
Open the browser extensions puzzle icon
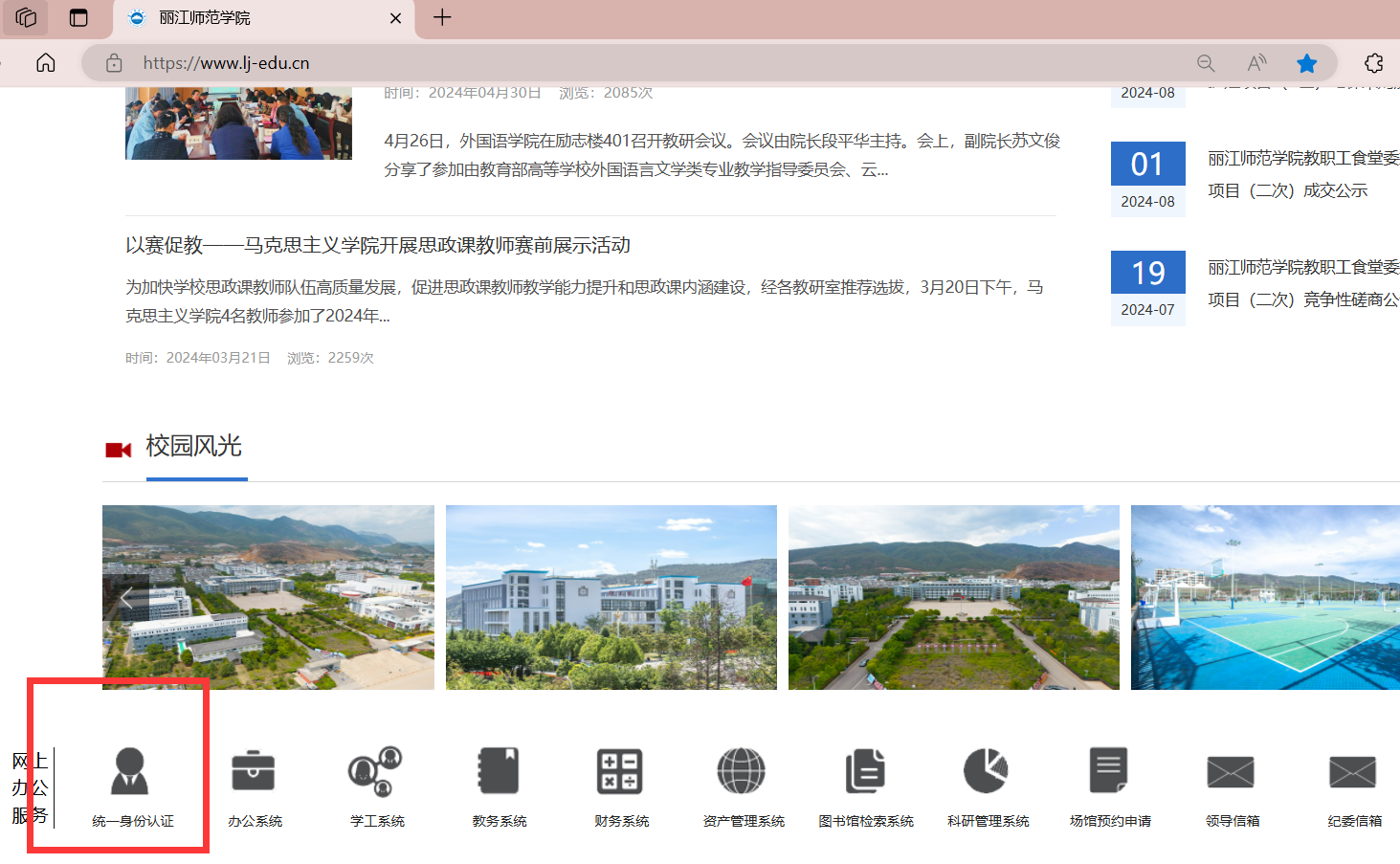[x=1374, y=63]
